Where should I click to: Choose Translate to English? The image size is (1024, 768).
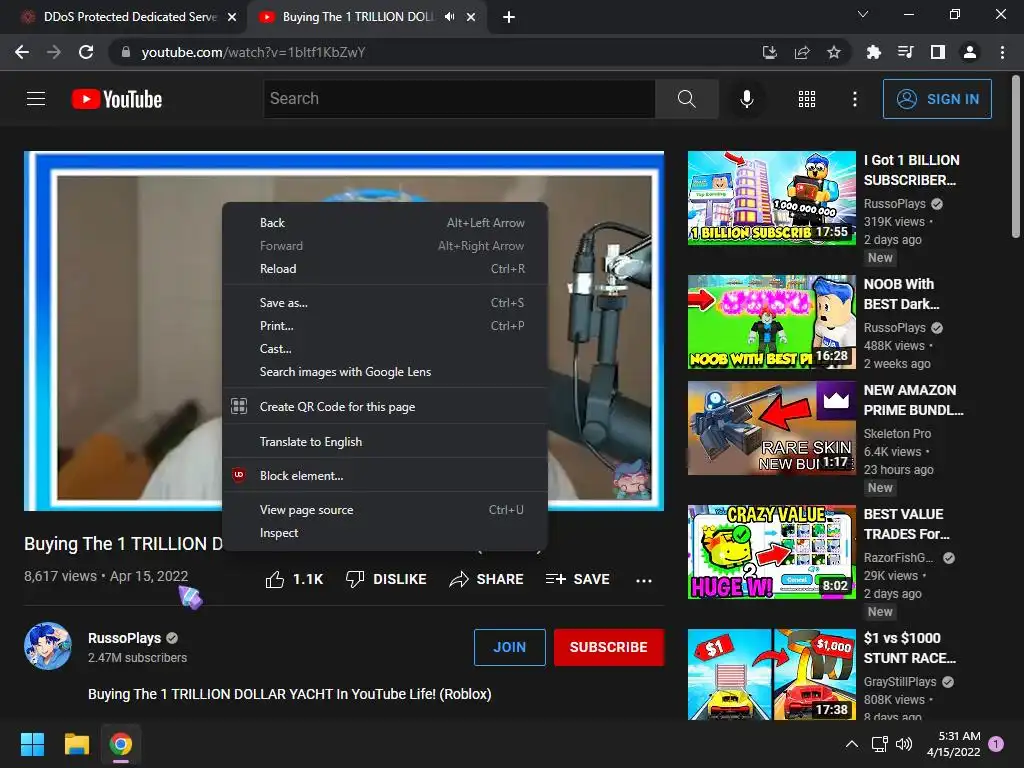tap(385, 441)
